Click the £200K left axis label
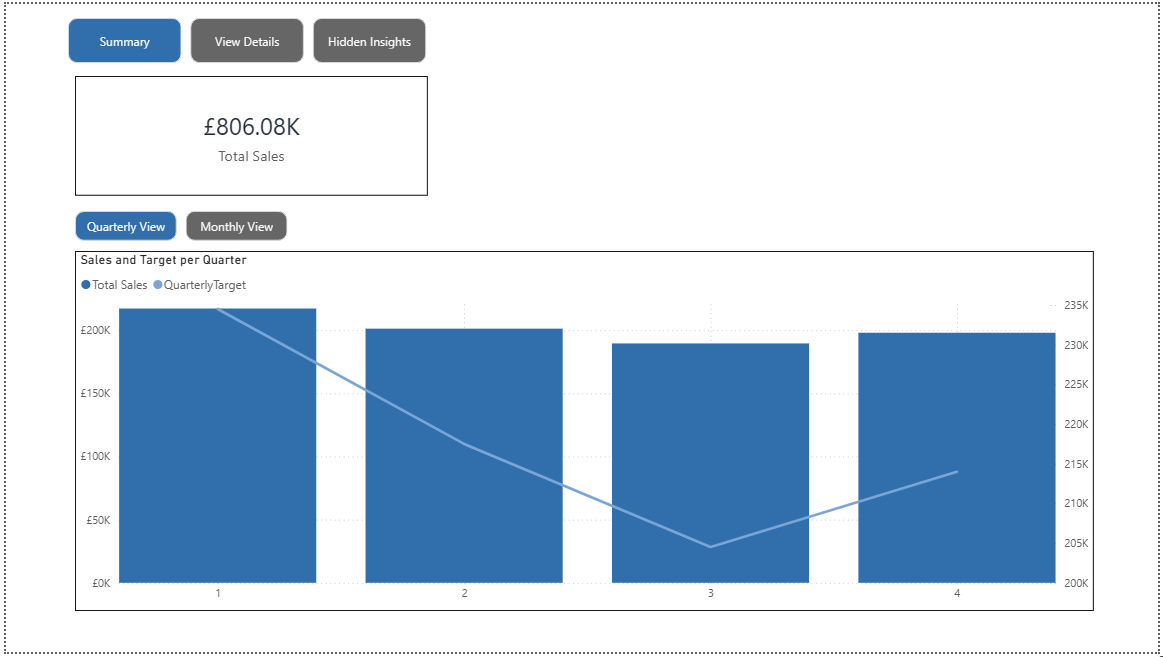 95,330
